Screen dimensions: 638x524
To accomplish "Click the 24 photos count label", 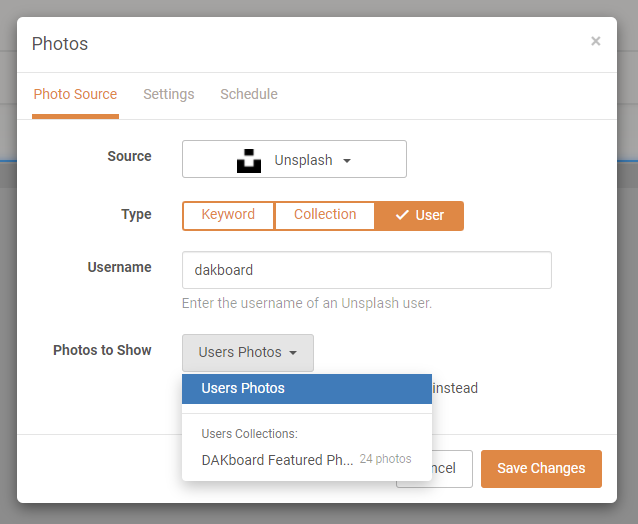I will coord(385,459).
